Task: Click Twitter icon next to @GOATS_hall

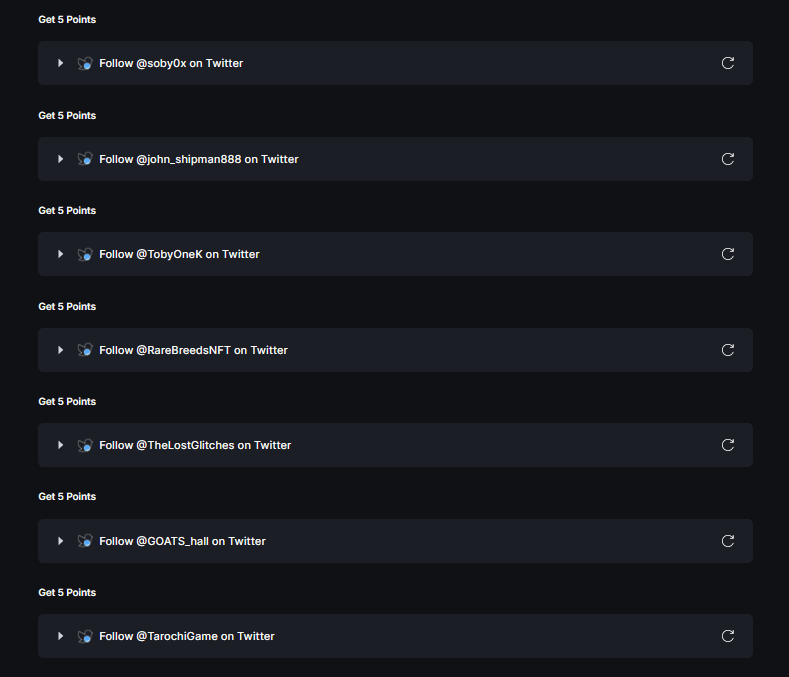Action: pos(85,541)
